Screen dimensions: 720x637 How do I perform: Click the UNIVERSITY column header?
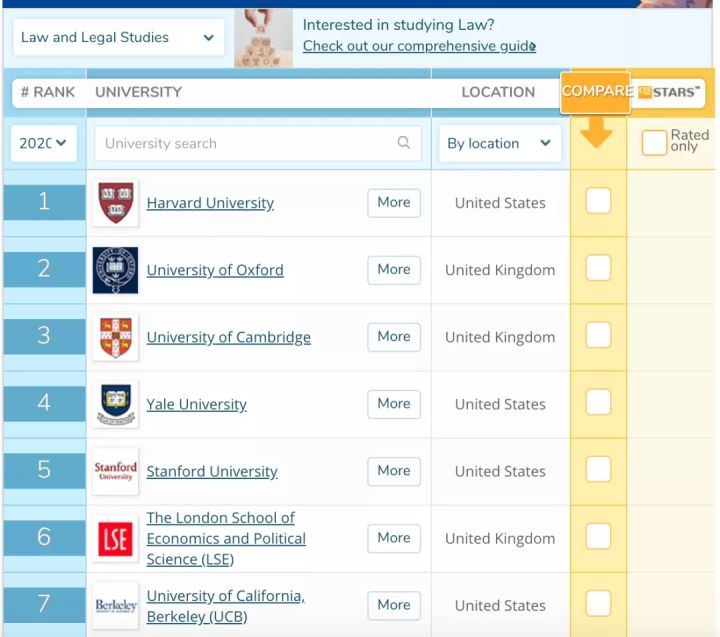click(138, 92)
